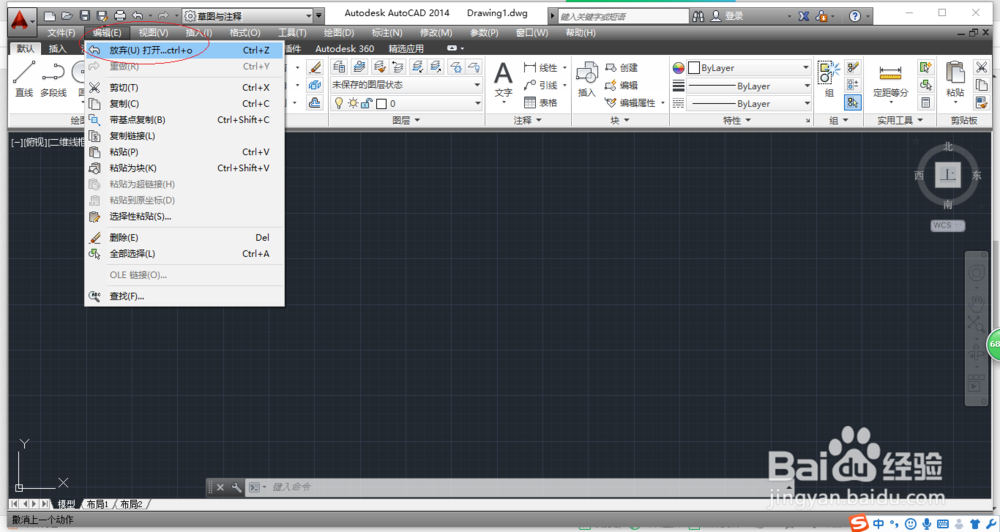Open the object color ByLayer dropdown
The width and height of the screenshot is (1000, 532).
coord(749,68)
